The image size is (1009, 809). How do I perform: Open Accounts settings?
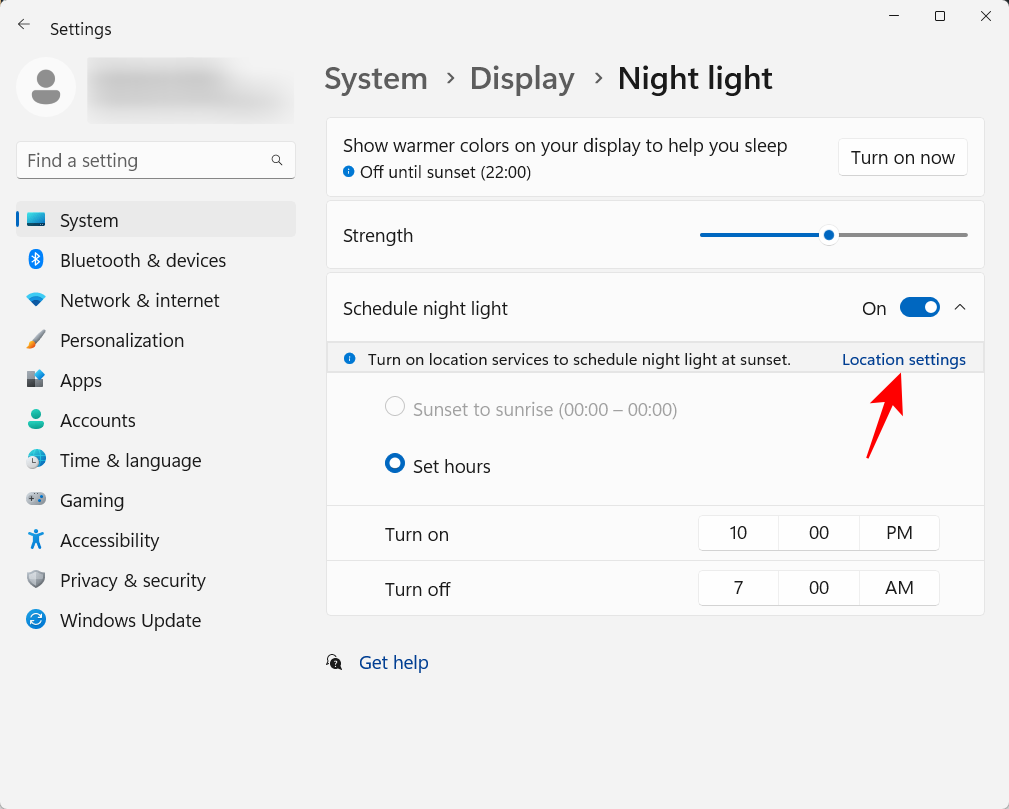pos(95,420)
